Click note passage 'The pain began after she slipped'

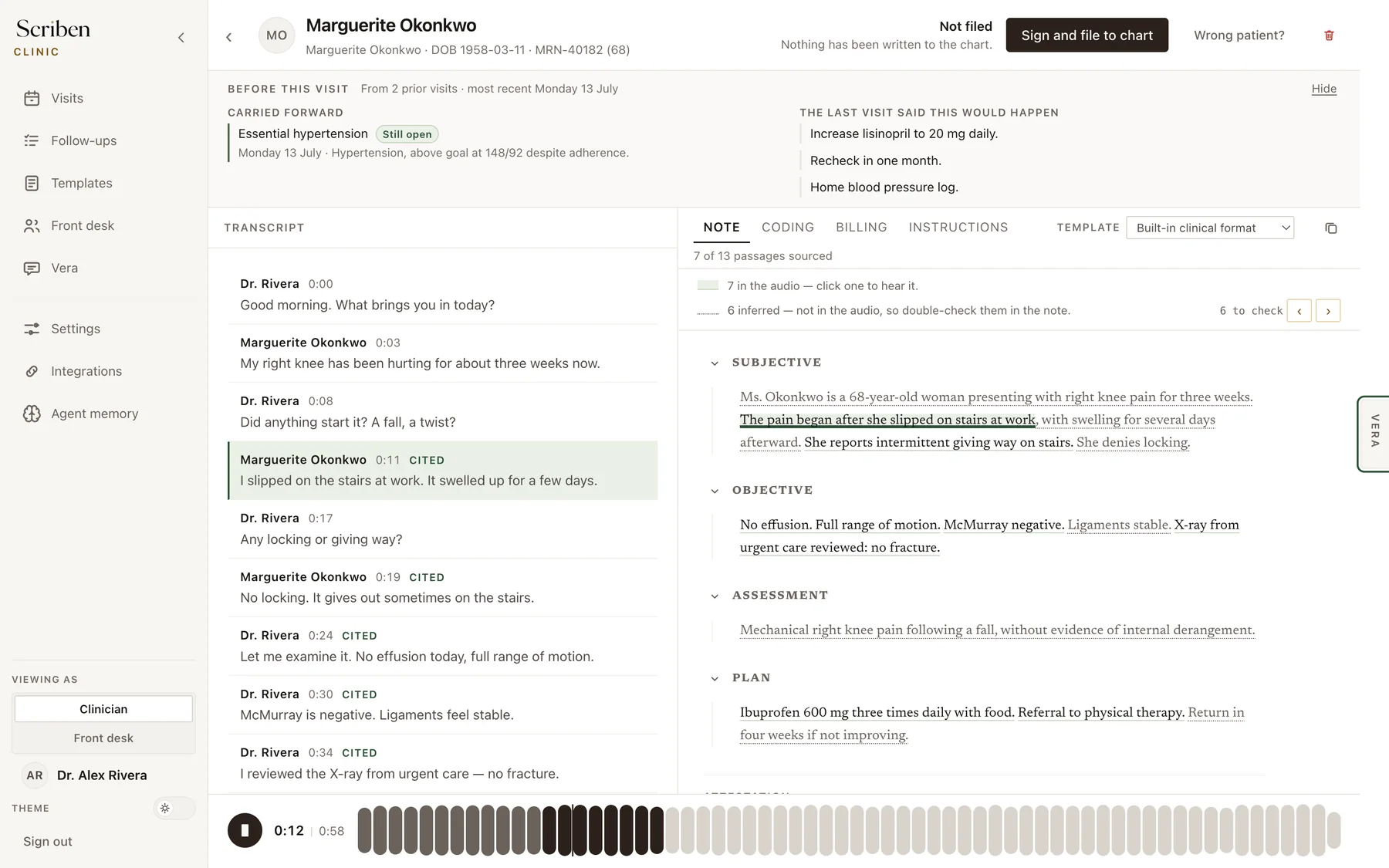click(x=887, y=420)
